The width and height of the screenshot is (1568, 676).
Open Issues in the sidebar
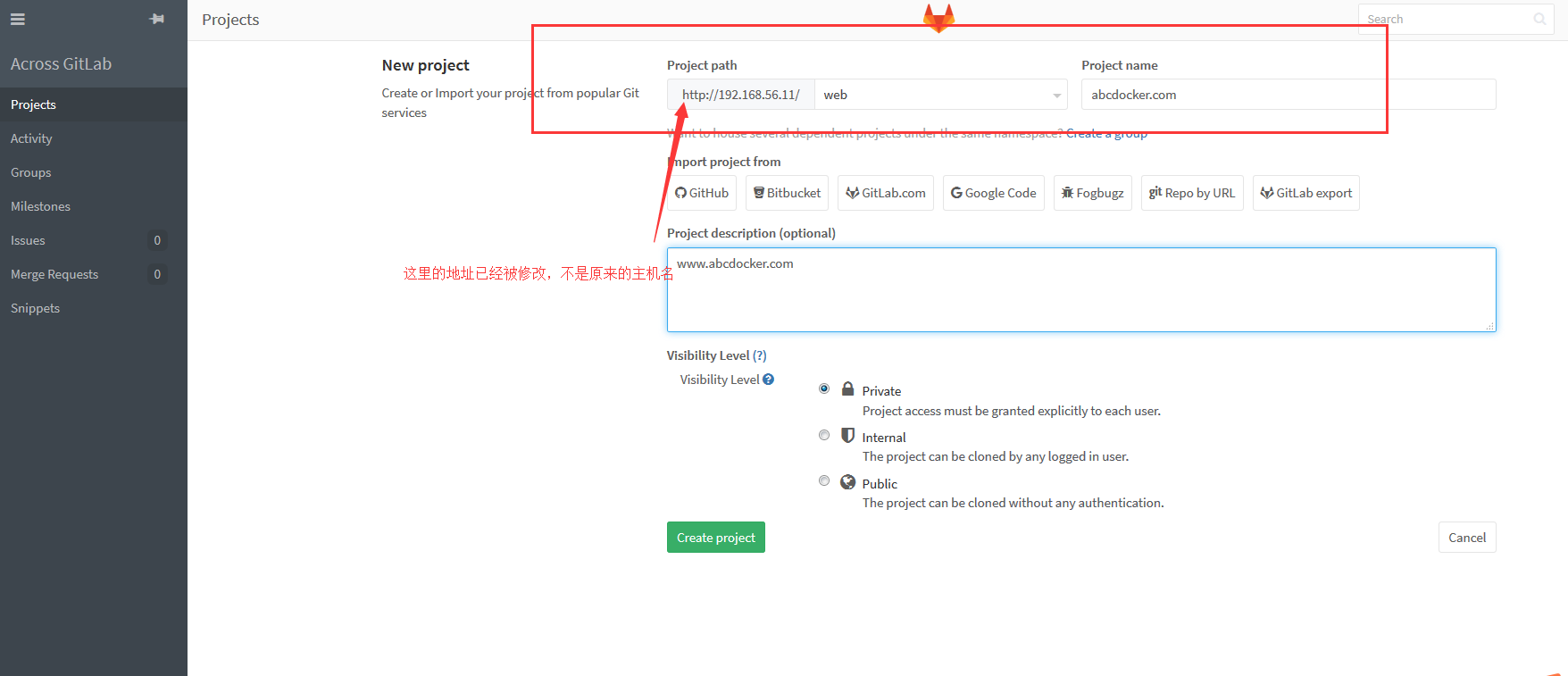pos(94,240)
